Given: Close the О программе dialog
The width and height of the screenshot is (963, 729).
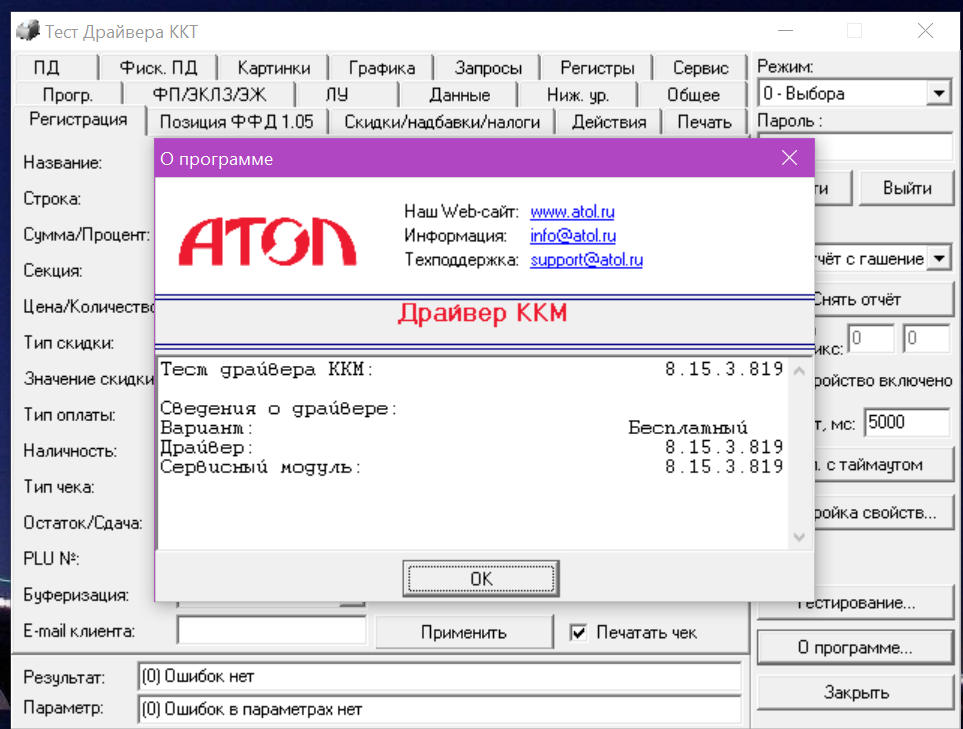Looking at the screenshot, I should pos(789,158).
